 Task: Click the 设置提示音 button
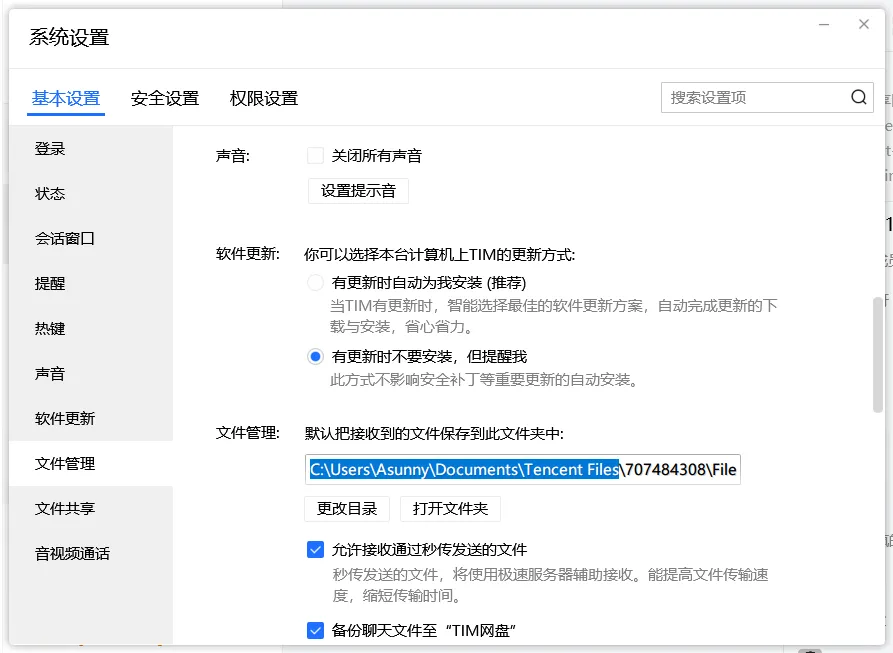click(358, 191)
